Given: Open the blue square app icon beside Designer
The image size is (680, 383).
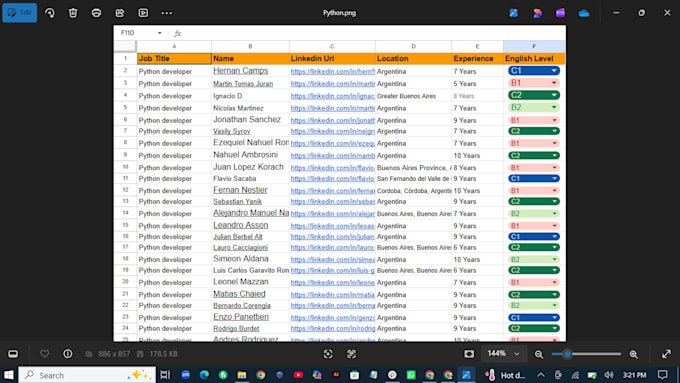Looking at the screenshot, I should click(x=513, y=13).
